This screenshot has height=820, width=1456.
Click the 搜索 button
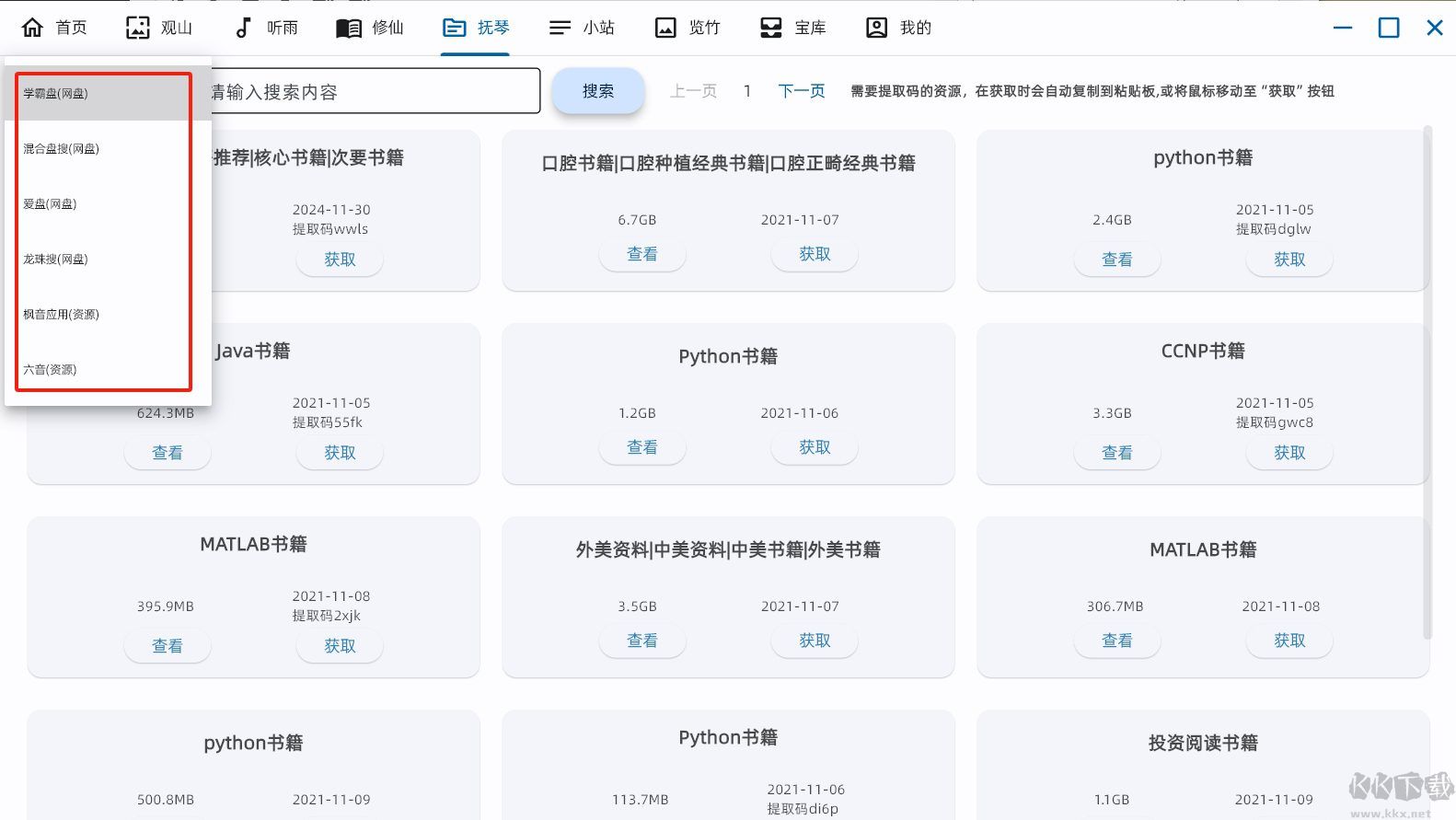(597, 91)
